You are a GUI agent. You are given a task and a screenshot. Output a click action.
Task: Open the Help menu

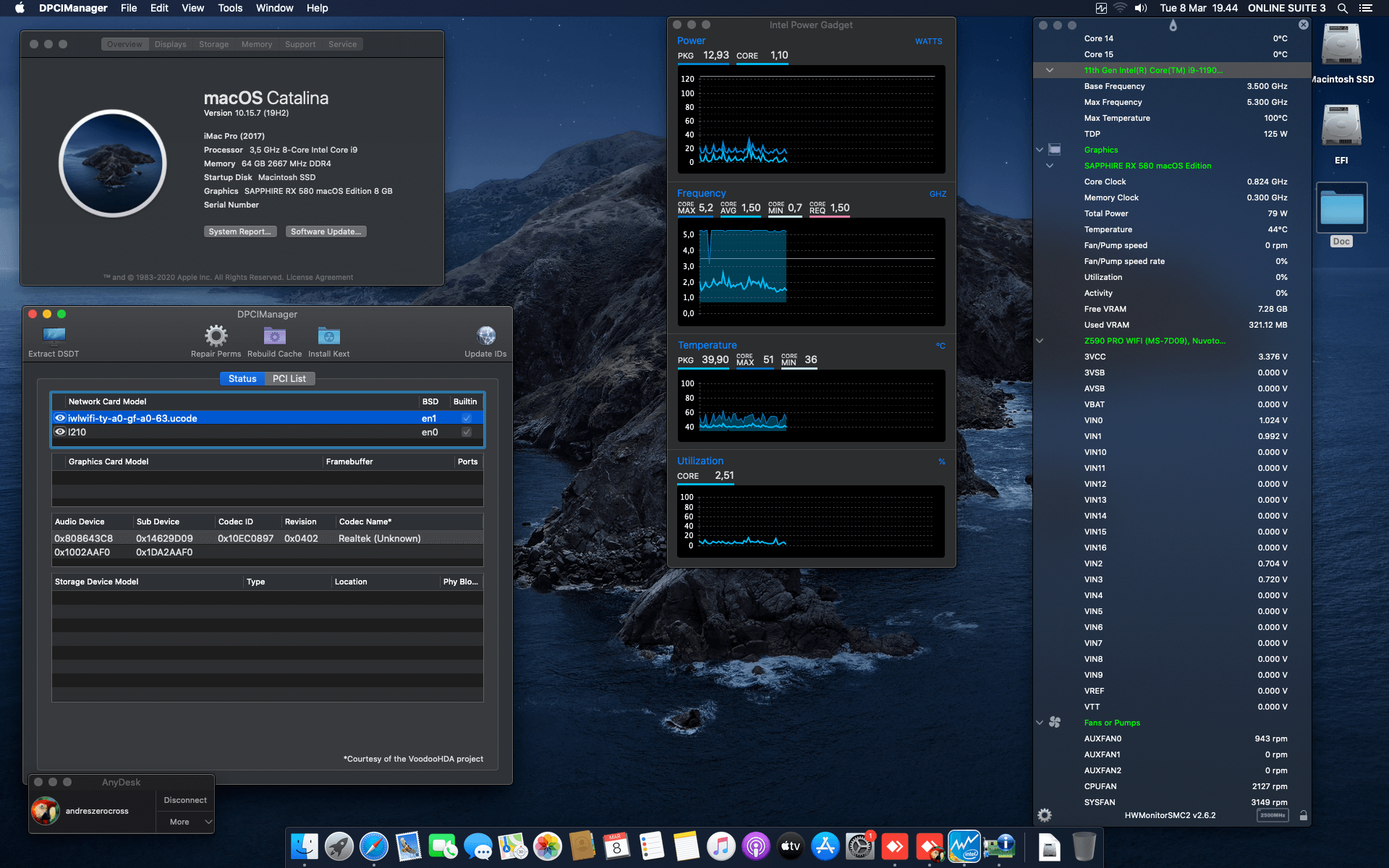pos(317,8)
